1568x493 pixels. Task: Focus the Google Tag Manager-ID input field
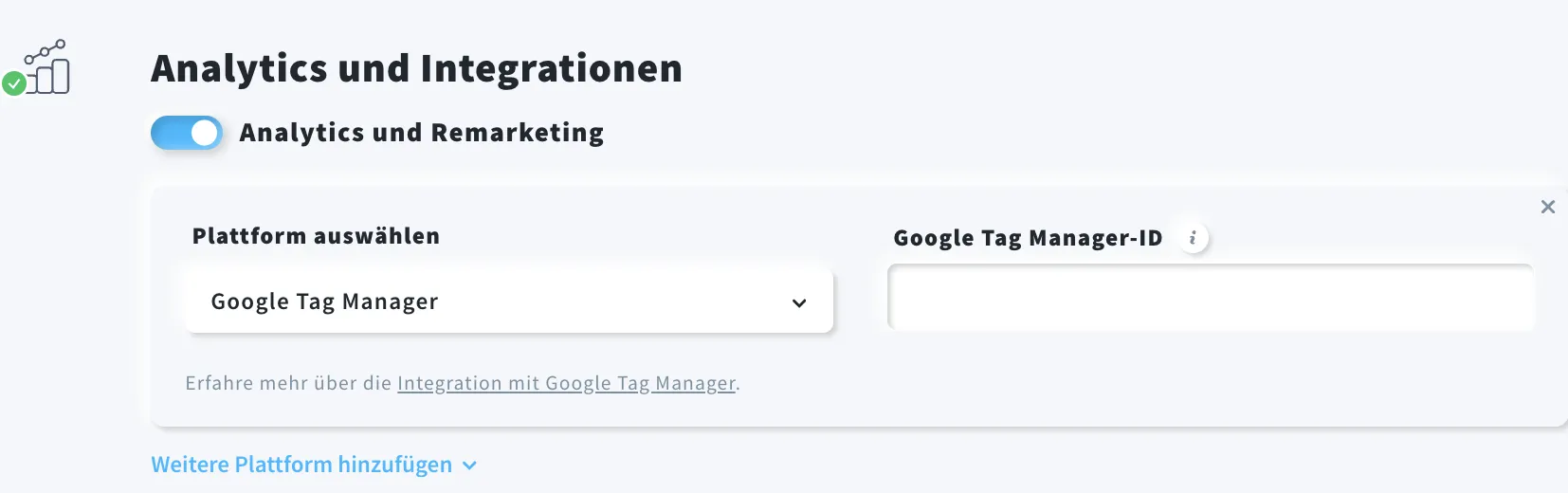click(1211, 298)
